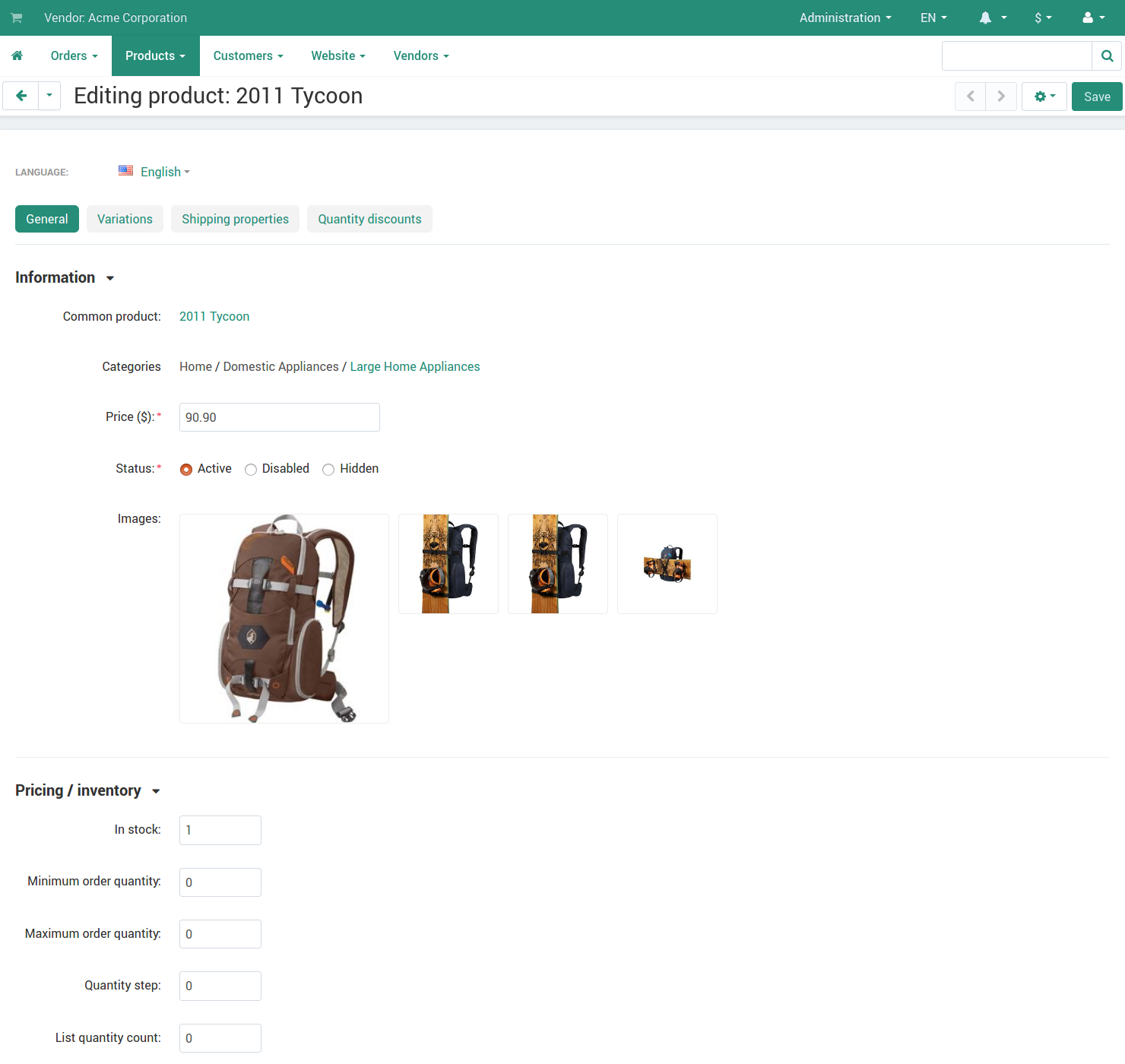
Task: Click the Maximum order quantity field
Action: (220, 934)
